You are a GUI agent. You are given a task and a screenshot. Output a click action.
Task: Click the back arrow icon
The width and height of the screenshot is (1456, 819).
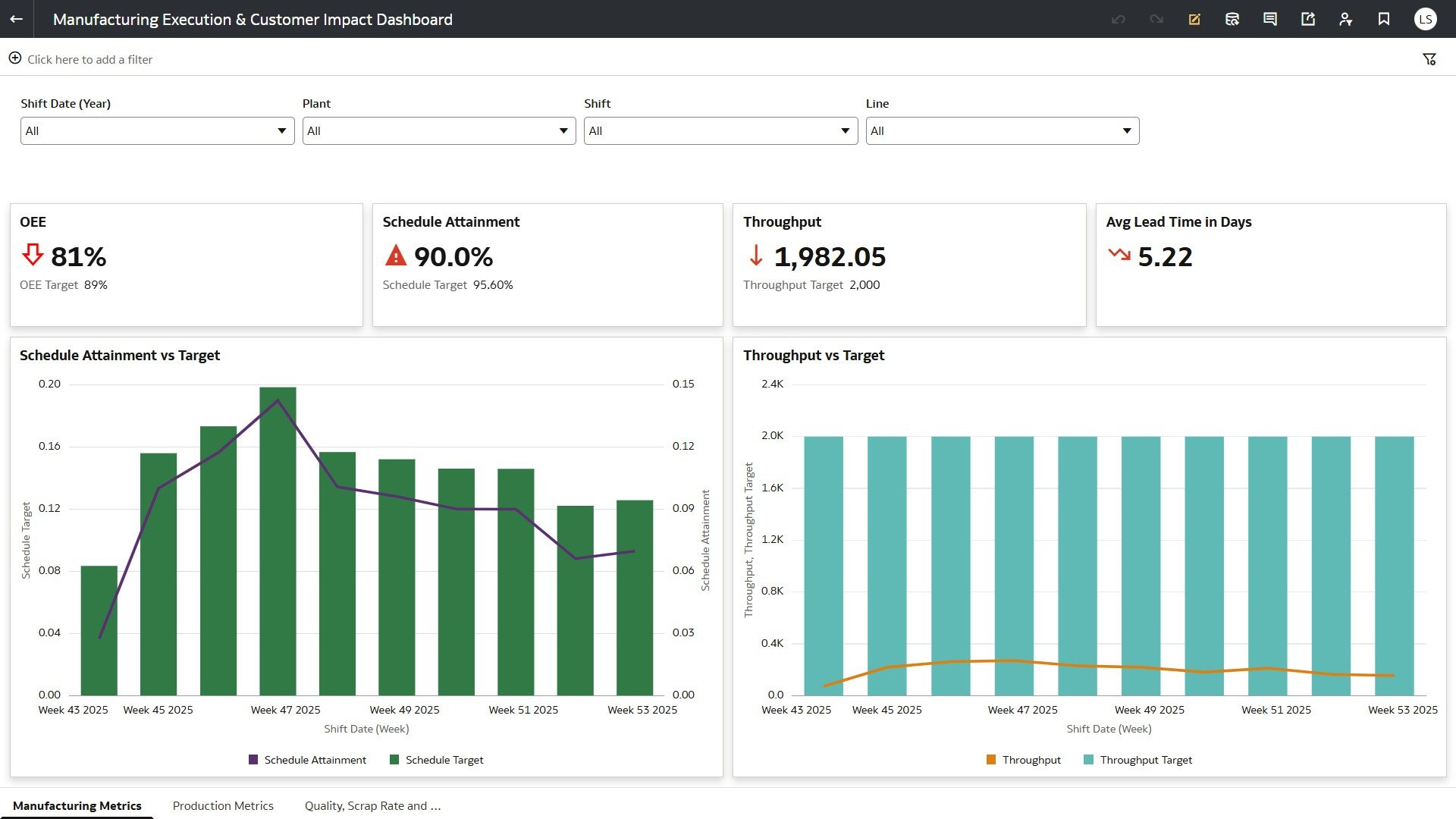(x=16, y=19)
